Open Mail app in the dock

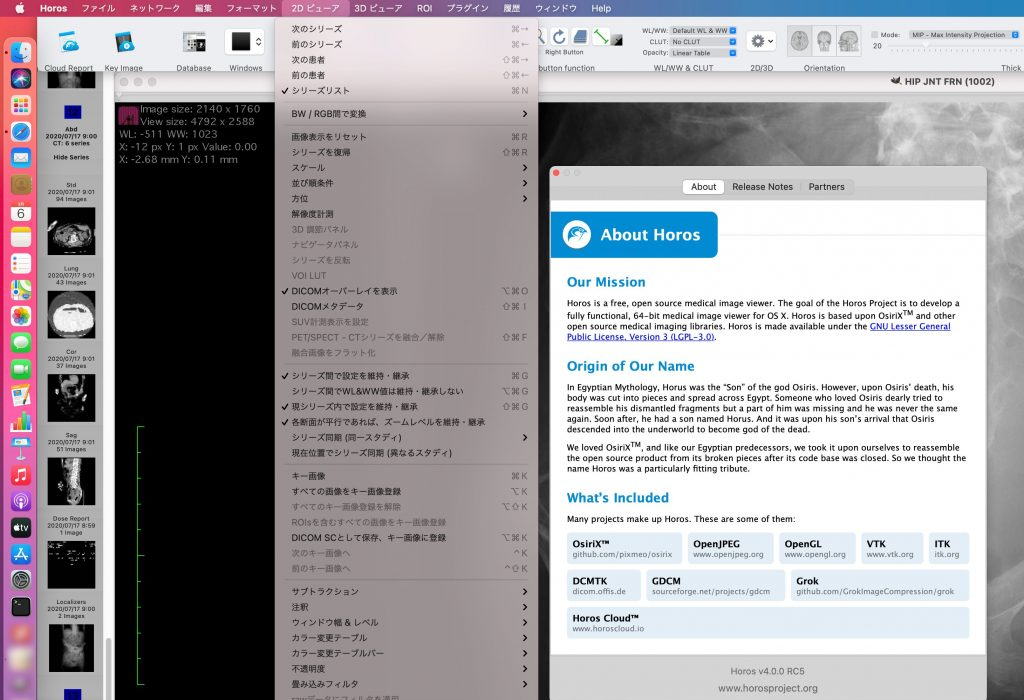coord(21,157)
